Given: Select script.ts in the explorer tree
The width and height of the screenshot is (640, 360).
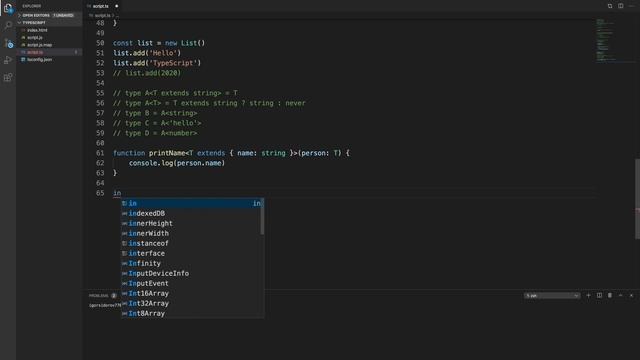Looking at the screenshot, I should click(49, 52).
